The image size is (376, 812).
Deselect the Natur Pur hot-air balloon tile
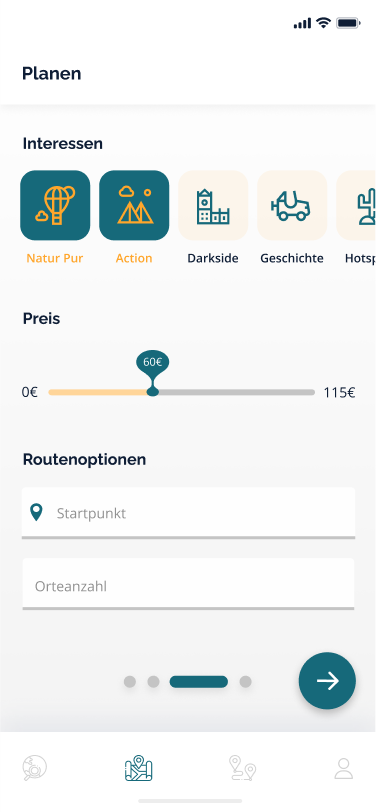[x=55, y=206]
